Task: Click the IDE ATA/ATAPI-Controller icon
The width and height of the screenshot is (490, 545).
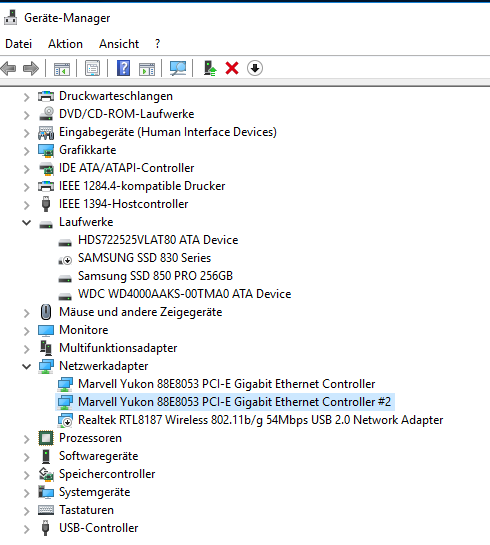Action: pyautogui.click(x=46, y=168)
